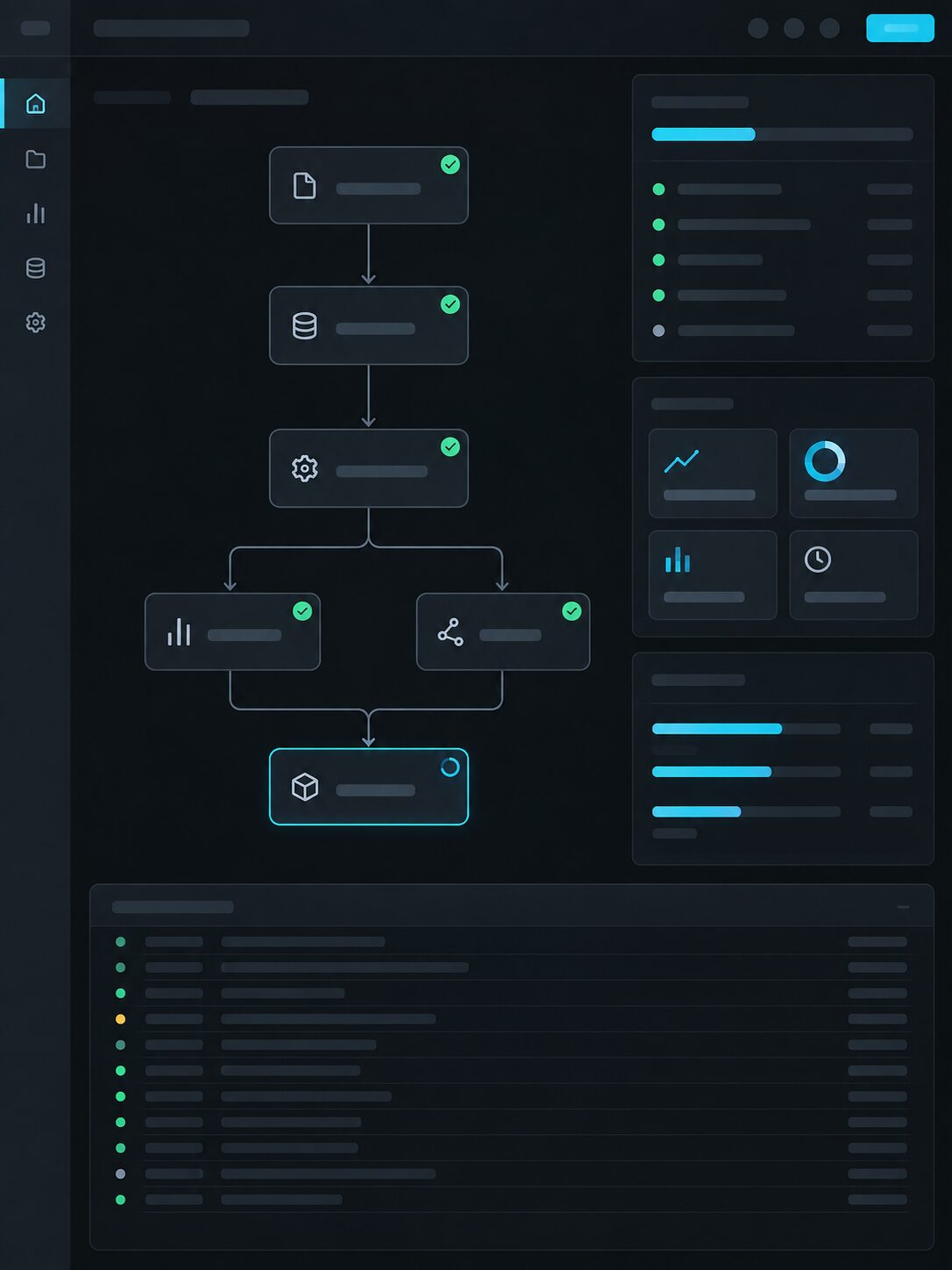This screenshot has width=952, height=1270.
Task: Click the loading spinner on the cube node
Action: (x=451, y=767)
